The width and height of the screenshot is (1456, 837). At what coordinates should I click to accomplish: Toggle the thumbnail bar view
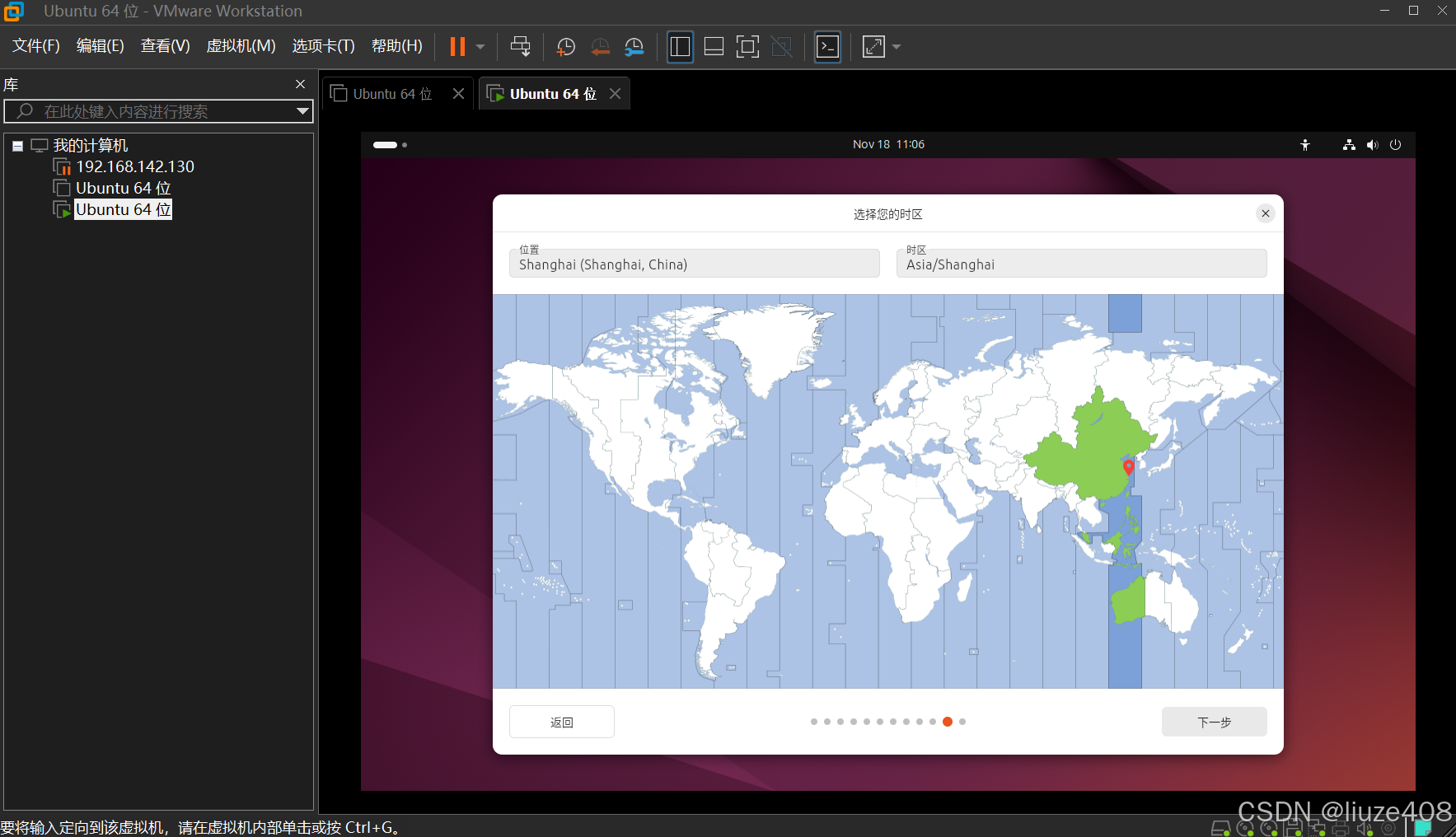[x=714, y=47]
